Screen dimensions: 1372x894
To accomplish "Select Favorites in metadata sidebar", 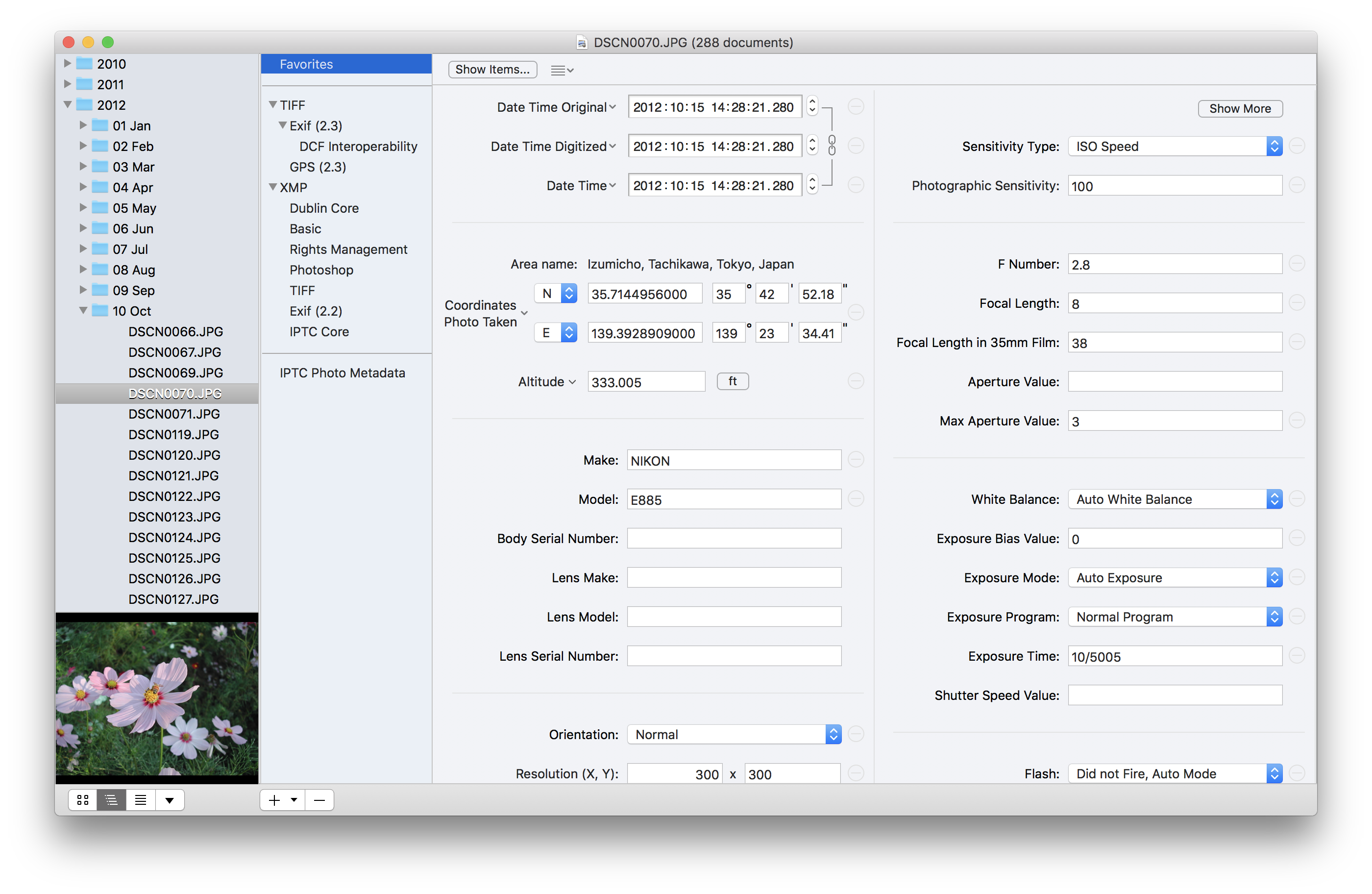I will [346, 64].
